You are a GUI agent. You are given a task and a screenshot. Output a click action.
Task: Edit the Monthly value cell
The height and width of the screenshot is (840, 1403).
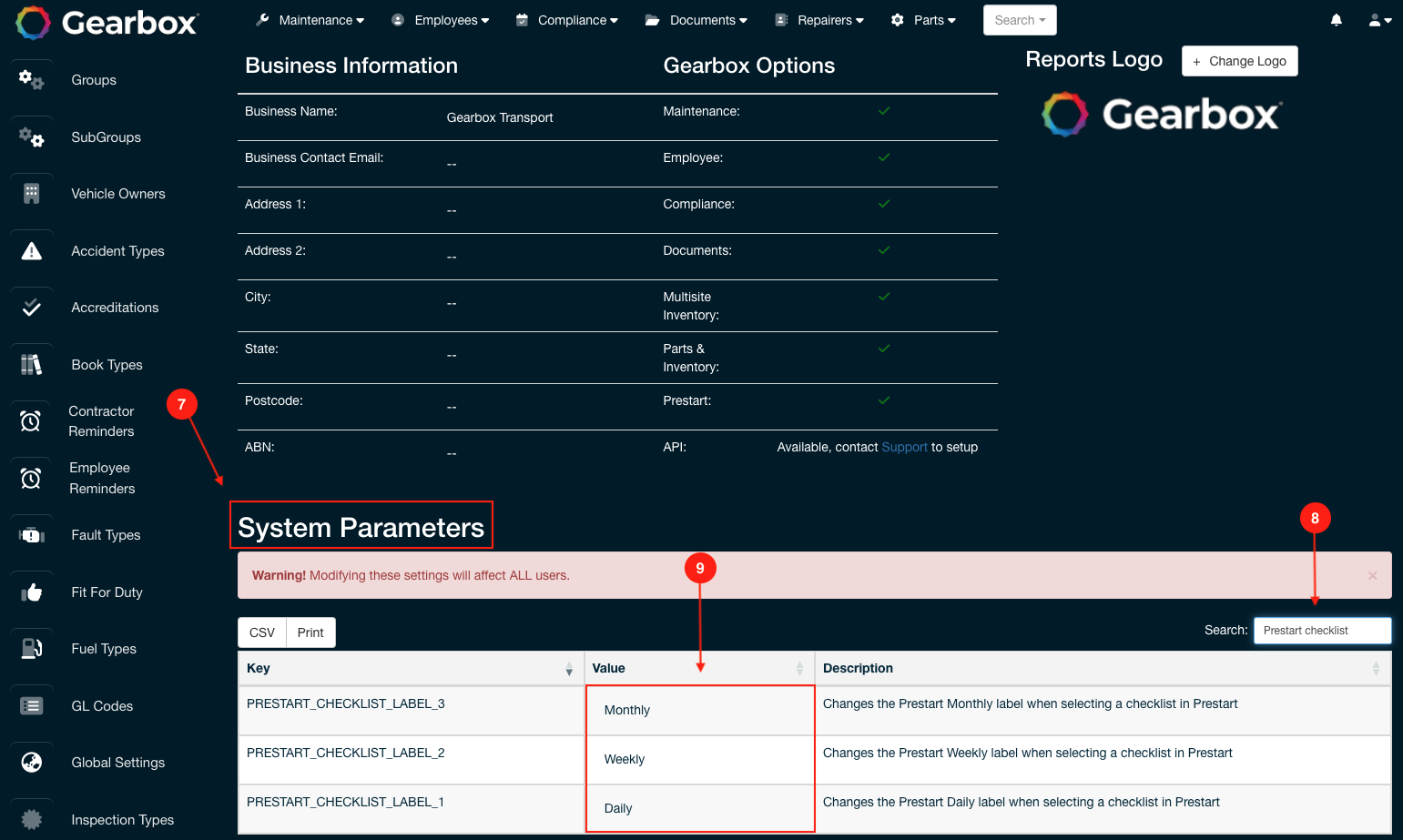(699, 710)
